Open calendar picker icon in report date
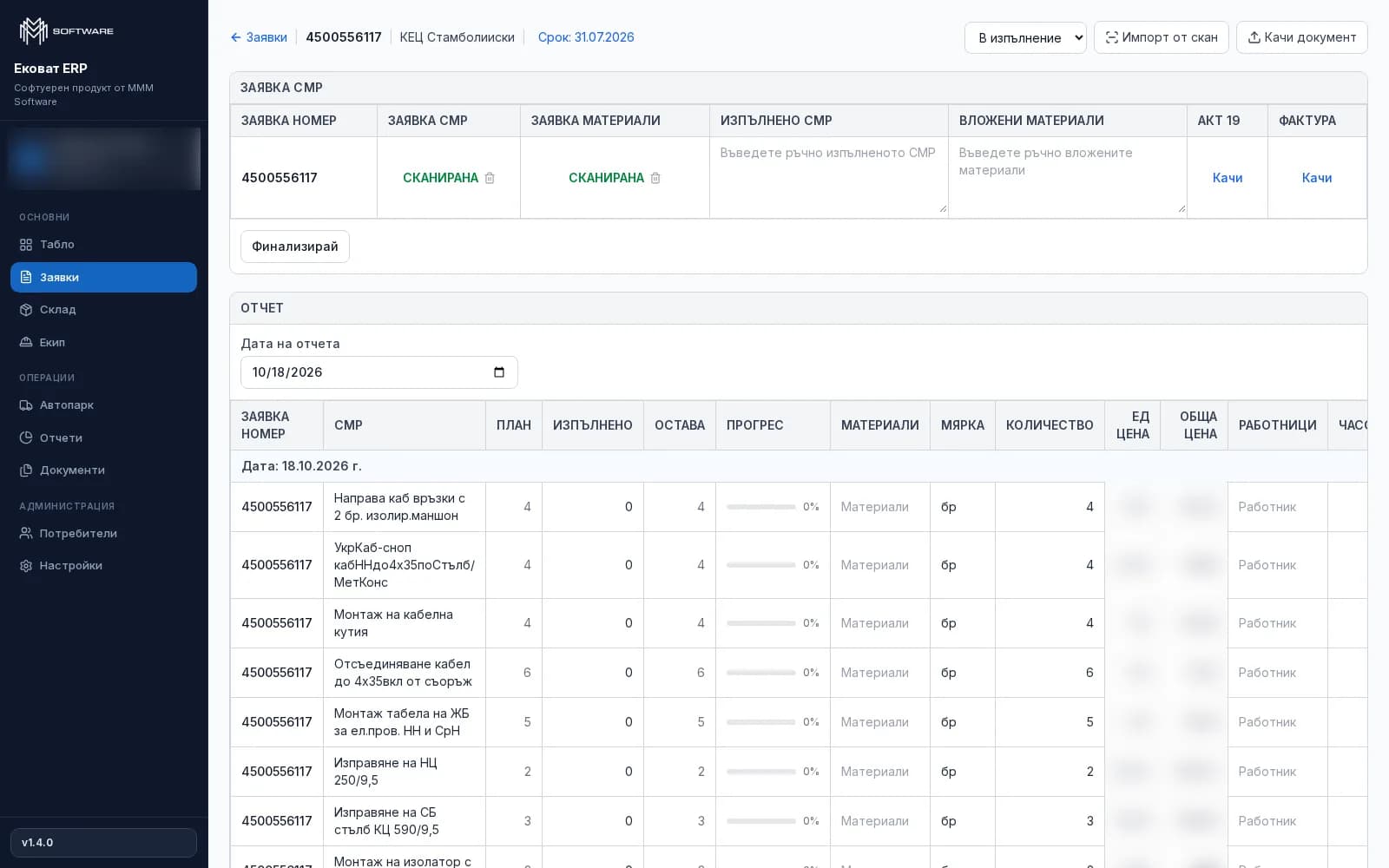 499,372
